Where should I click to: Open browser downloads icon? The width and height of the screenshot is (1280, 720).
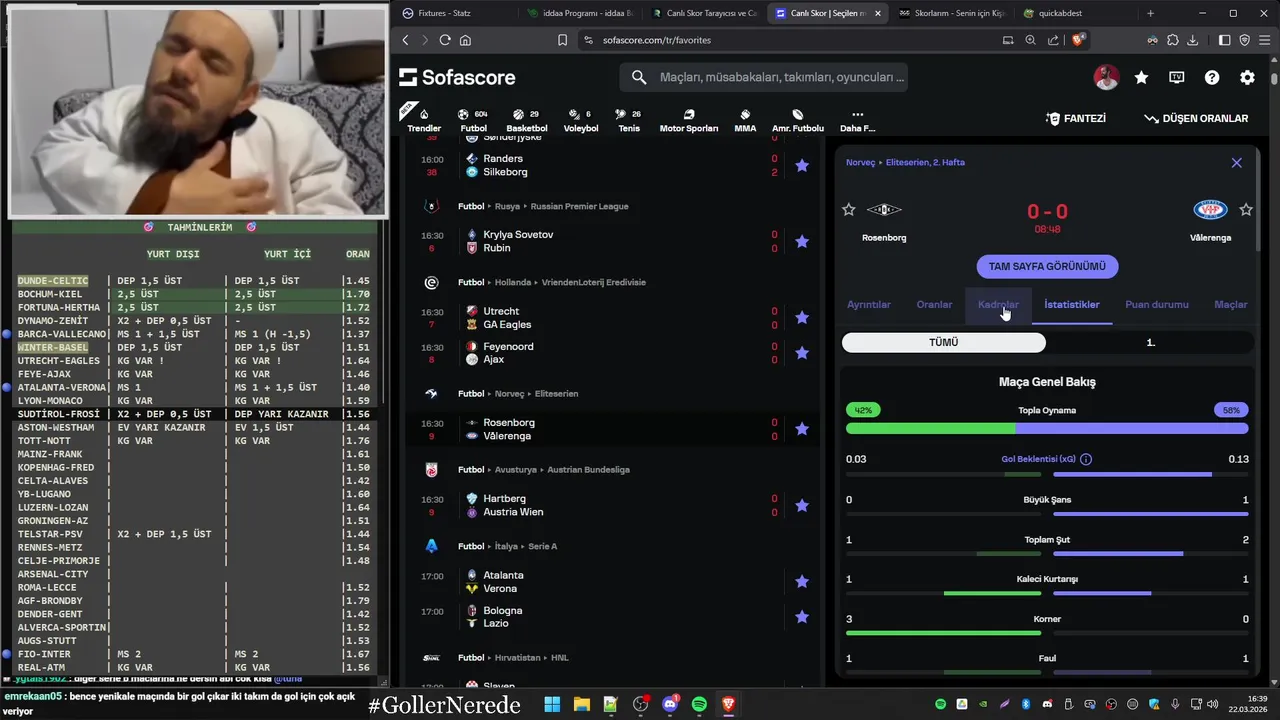pos(1192,40)
